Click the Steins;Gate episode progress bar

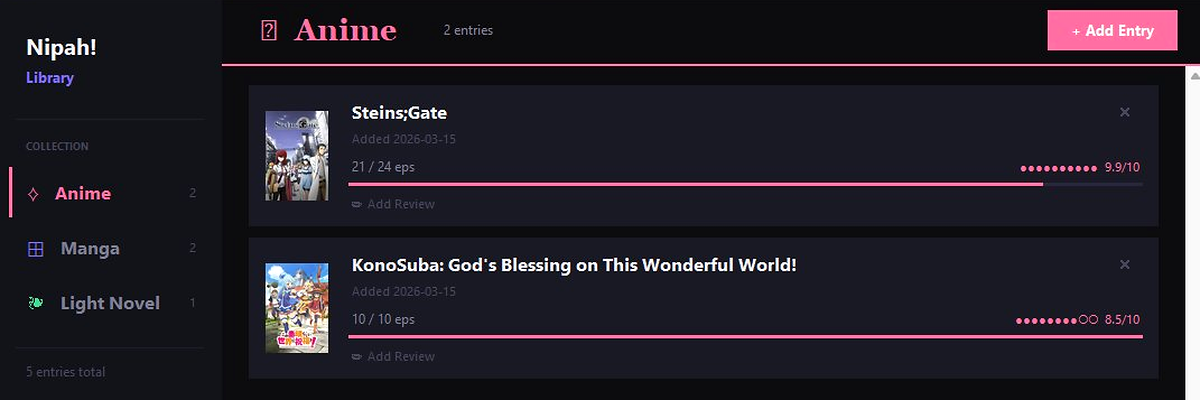pyautogui.click(x=745, y=184)
